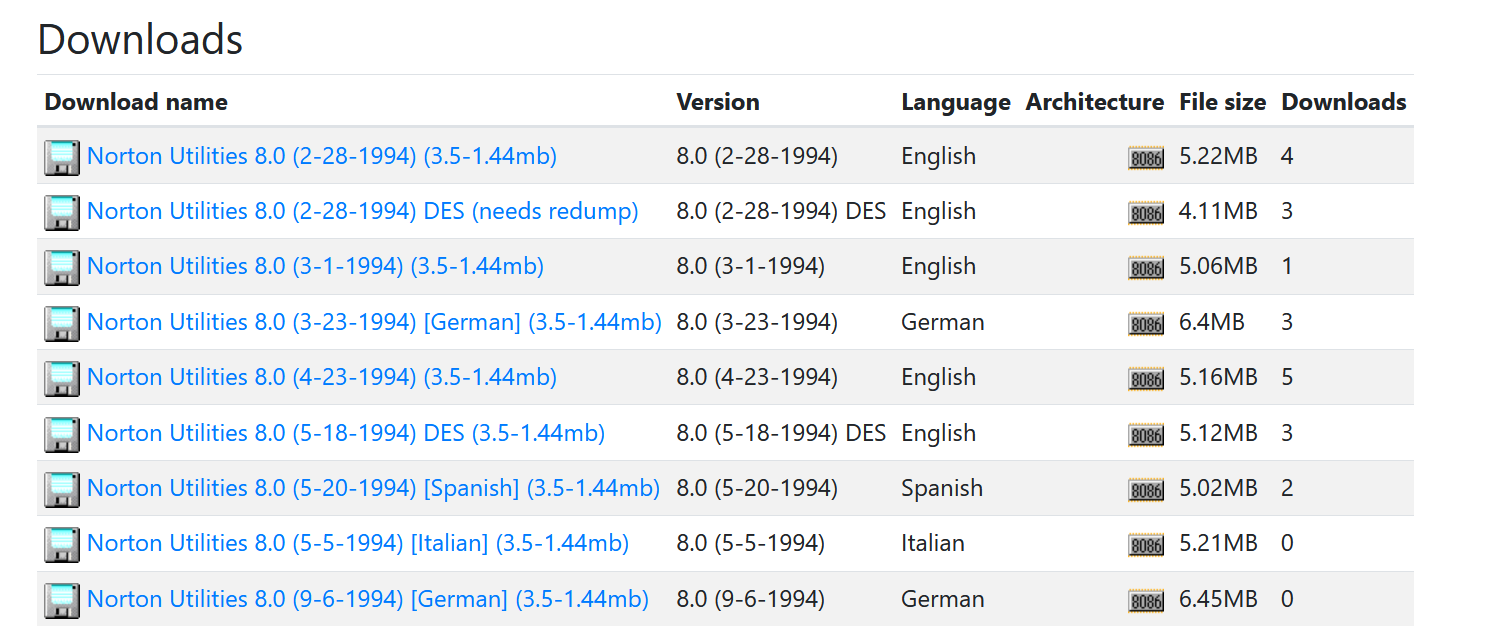Click floppy icon for 3-23-1994 German download
The image size is (1506, 639).
pos(62,323)
